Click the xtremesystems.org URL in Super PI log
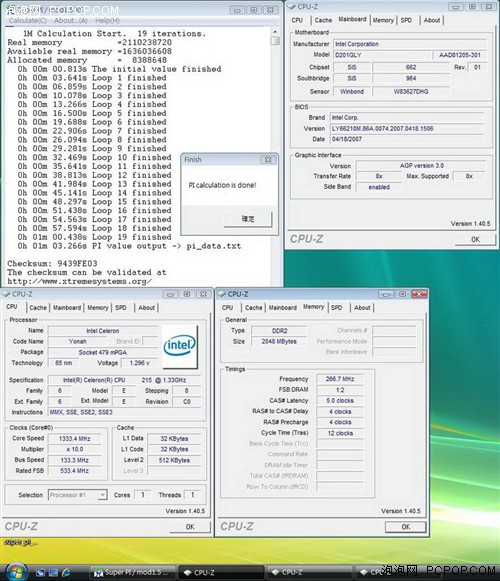Screen dimensions: 500x581 tap(79, 281)
